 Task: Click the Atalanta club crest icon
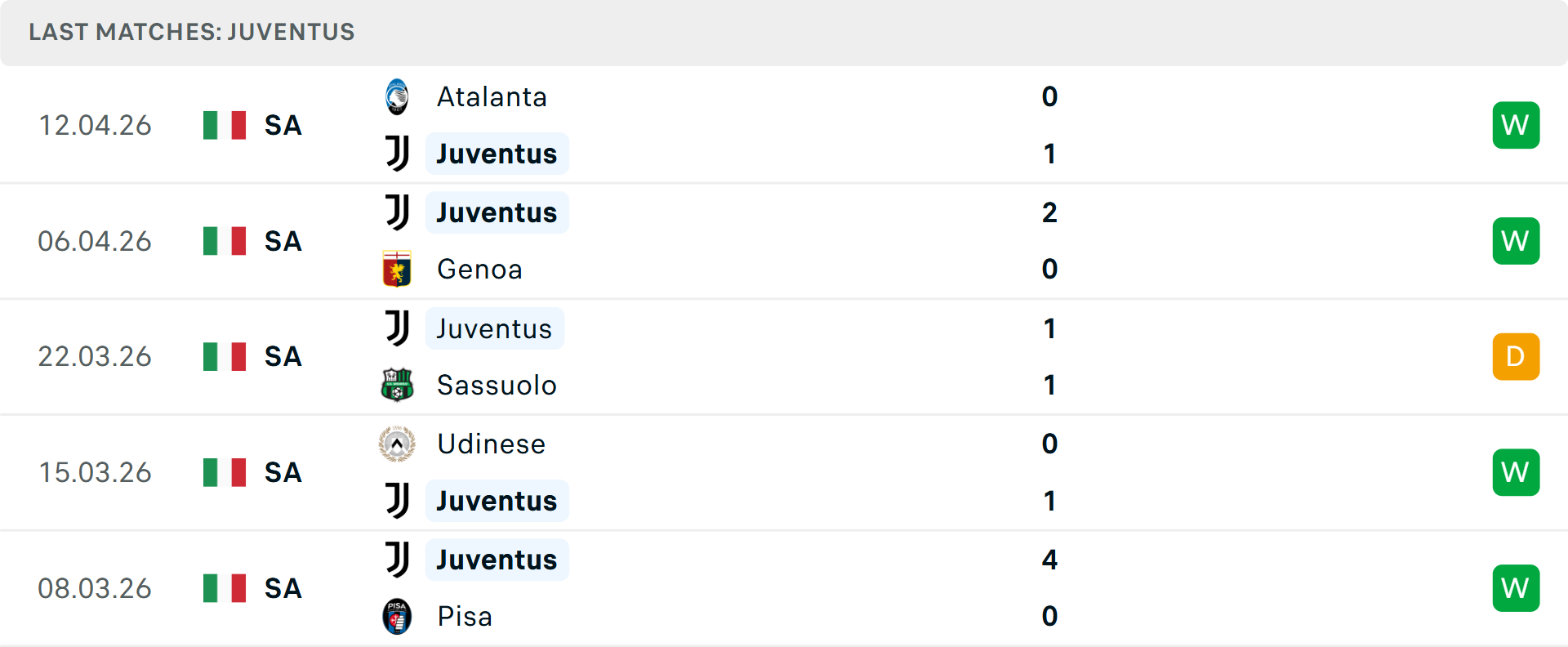(397, 96)
